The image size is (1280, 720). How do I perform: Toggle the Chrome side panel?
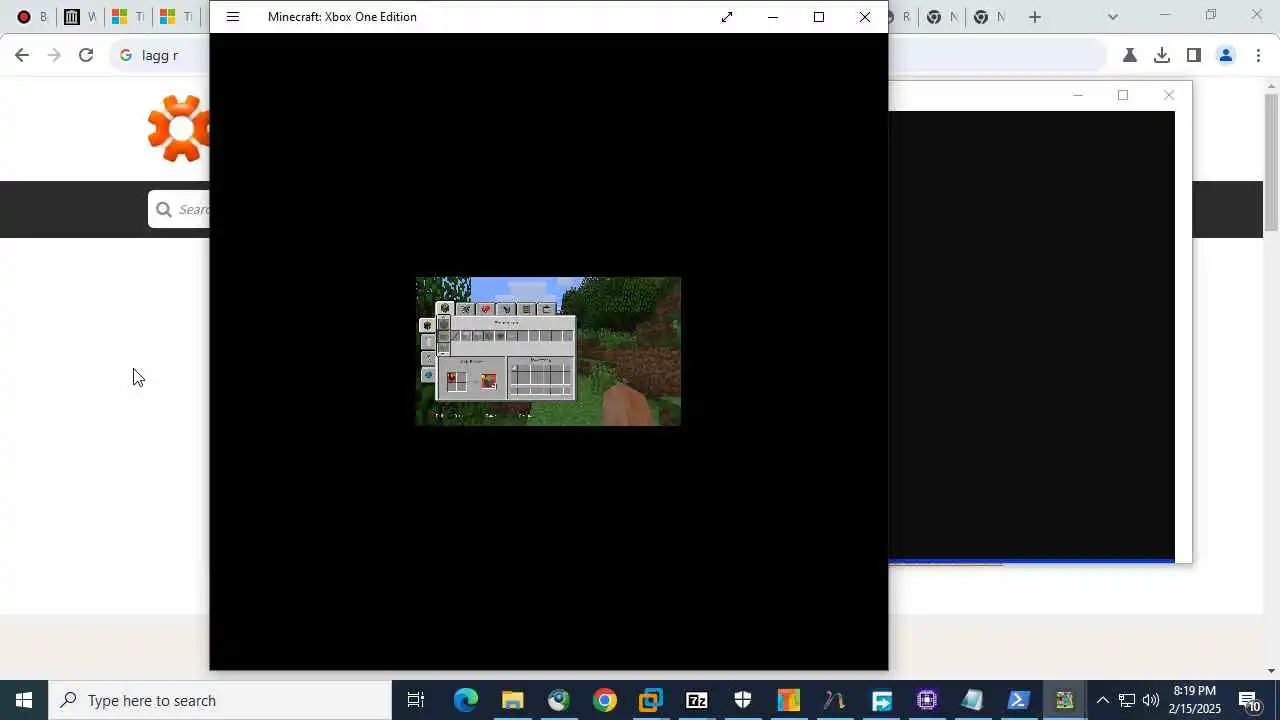click(x=1193, y=55)
